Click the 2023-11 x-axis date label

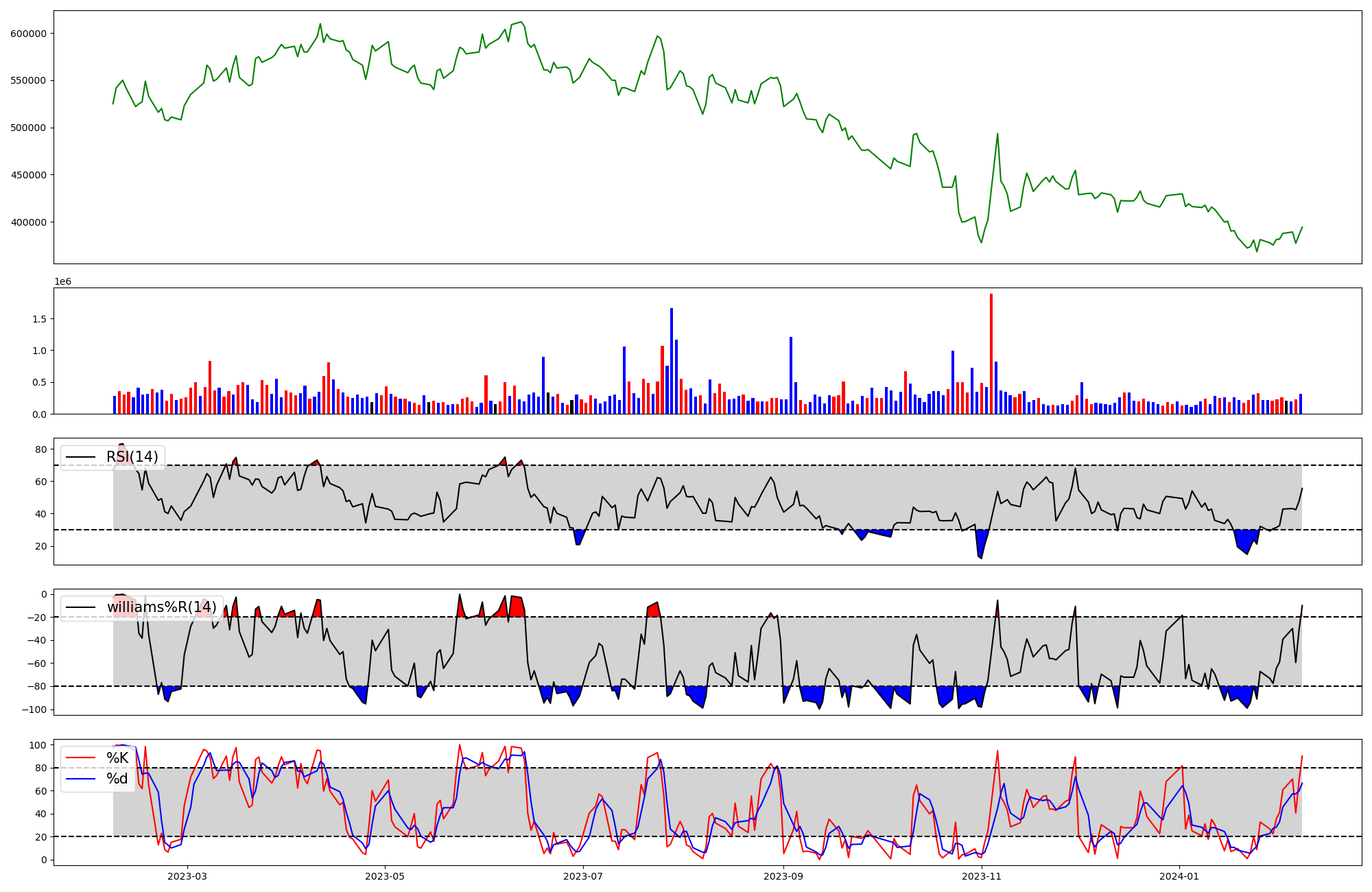tap(982, 876)
